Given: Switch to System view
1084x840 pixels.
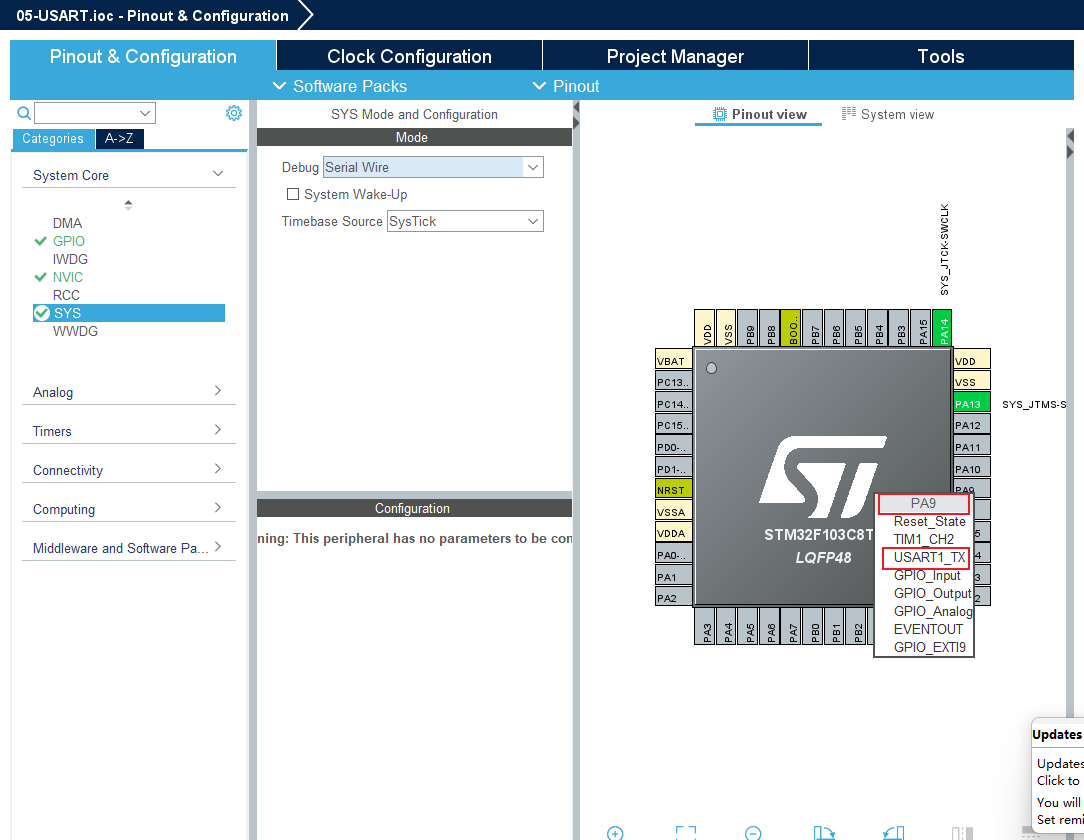Looking at the screenshot, I should coord(888,114).
